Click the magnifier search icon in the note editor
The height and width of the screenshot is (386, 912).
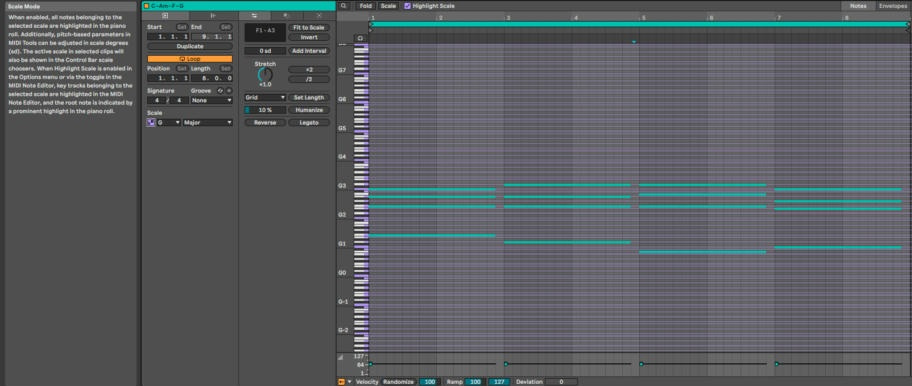click(x=344, y=6)
